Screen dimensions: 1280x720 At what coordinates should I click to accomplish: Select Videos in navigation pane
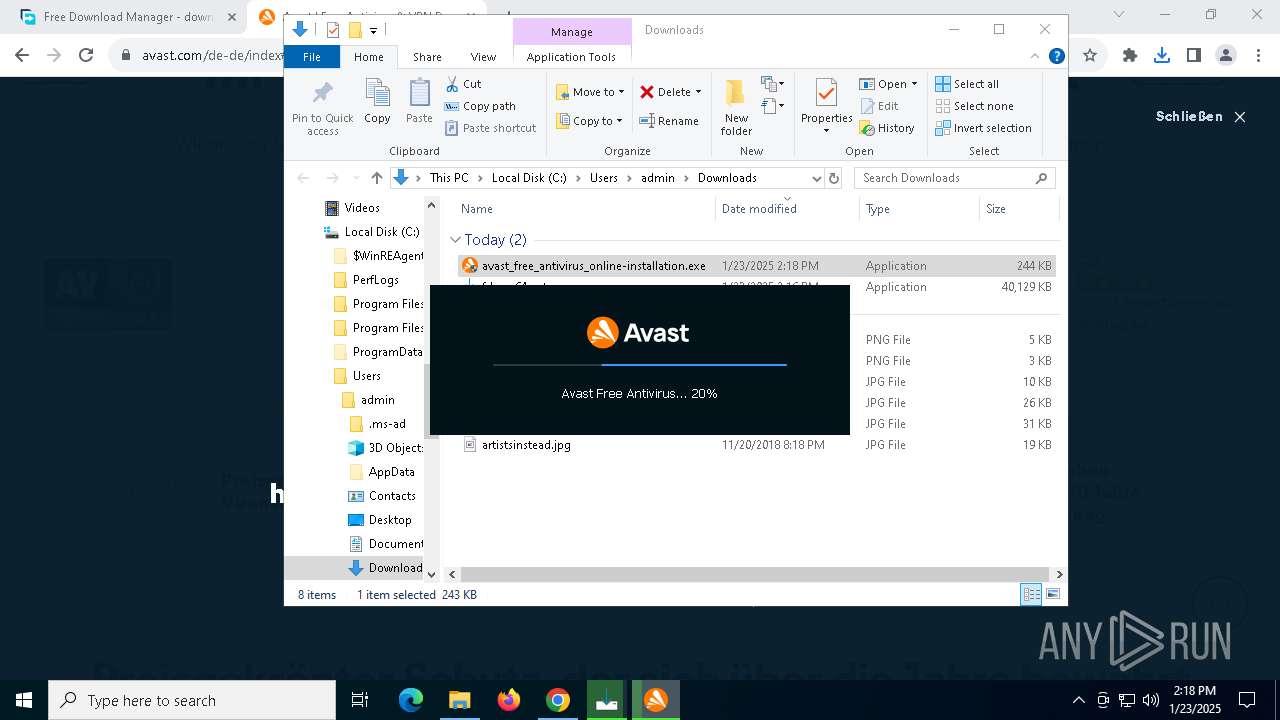coord(352,208)
